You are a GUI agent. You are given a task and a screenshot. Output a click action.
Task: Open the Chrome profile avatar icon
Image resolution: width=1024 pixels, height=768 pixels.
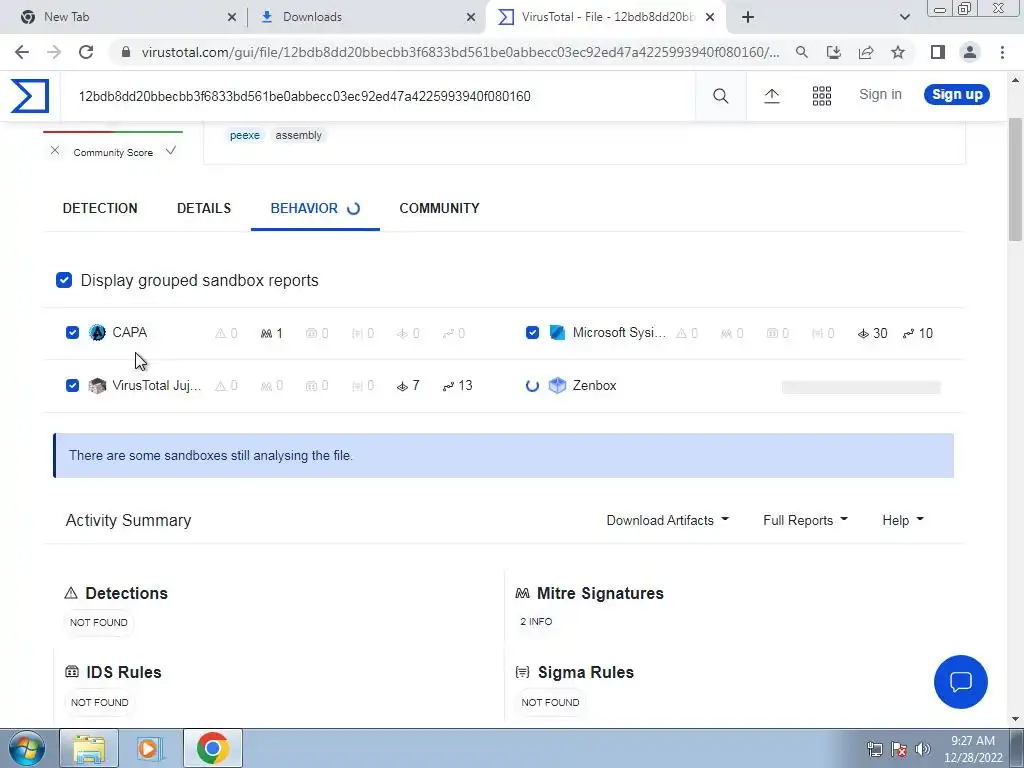[x=970, y=52]
